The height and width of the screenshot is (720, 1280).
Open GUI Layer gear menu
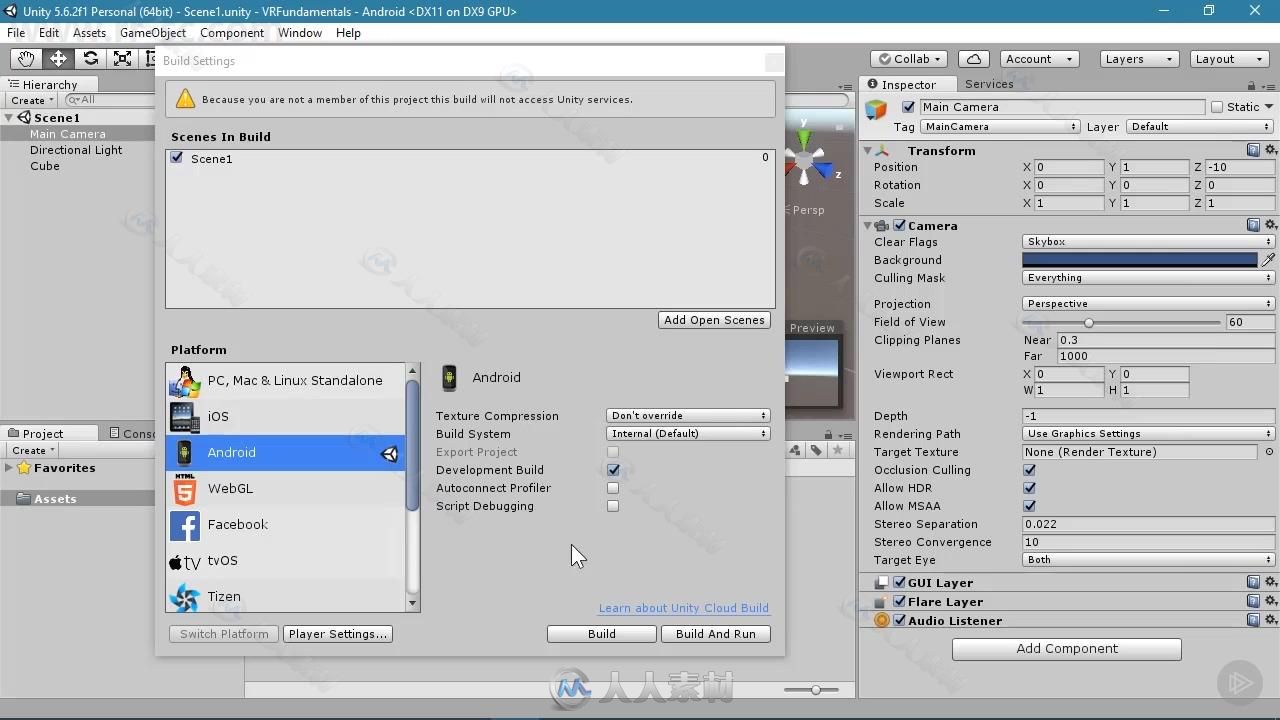[x=1271, y=582]
